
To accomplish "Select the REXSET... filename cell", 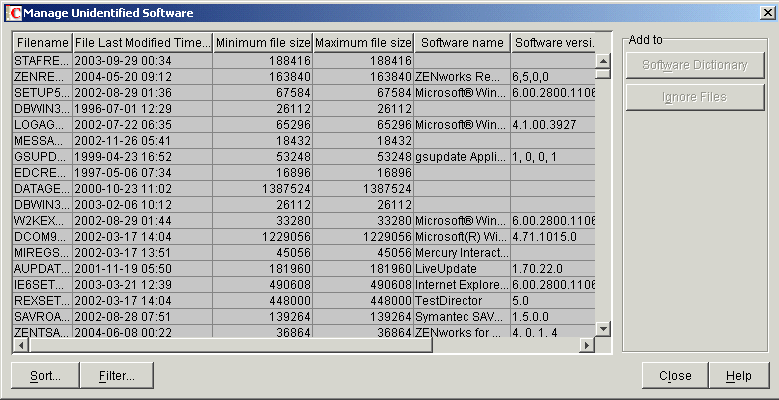I will pyautogui.click(x=43, y=301).
